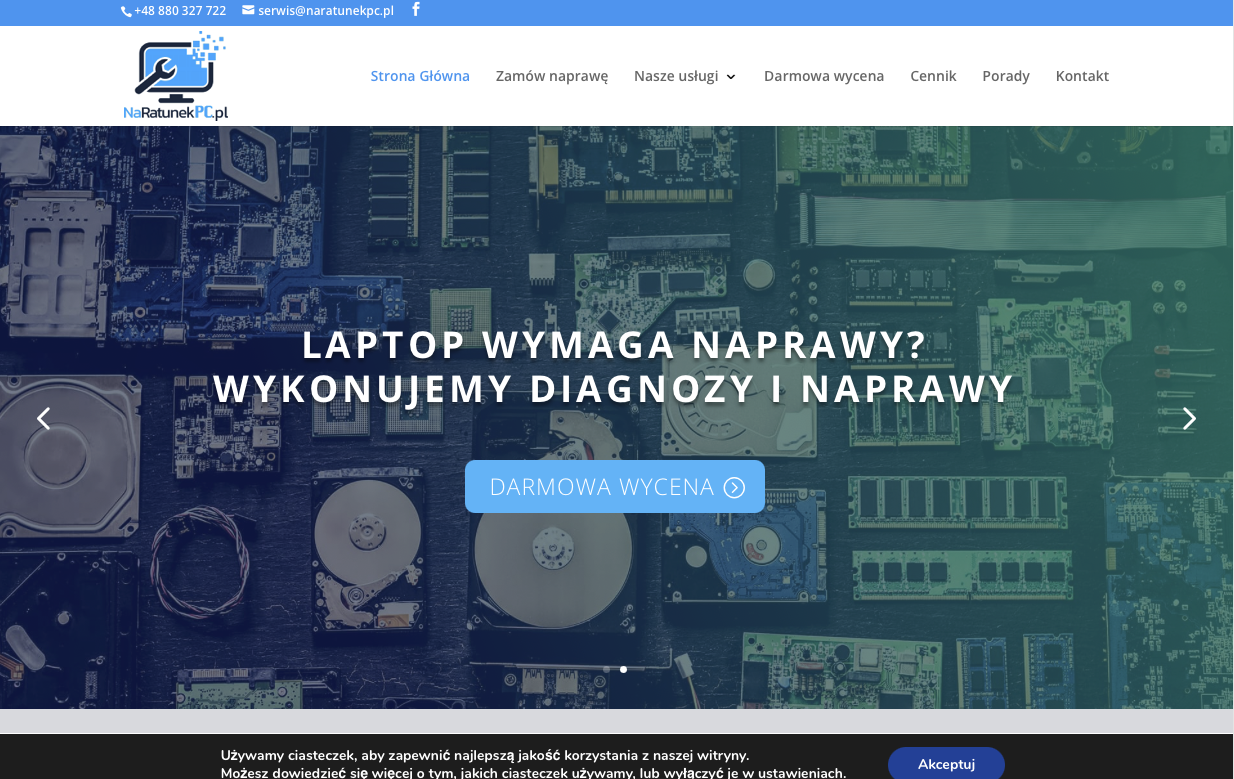The width and height of the screenshot is (1234, 779).
Task: Click the NaRatunekPC.pl logo
Action: 176,75
